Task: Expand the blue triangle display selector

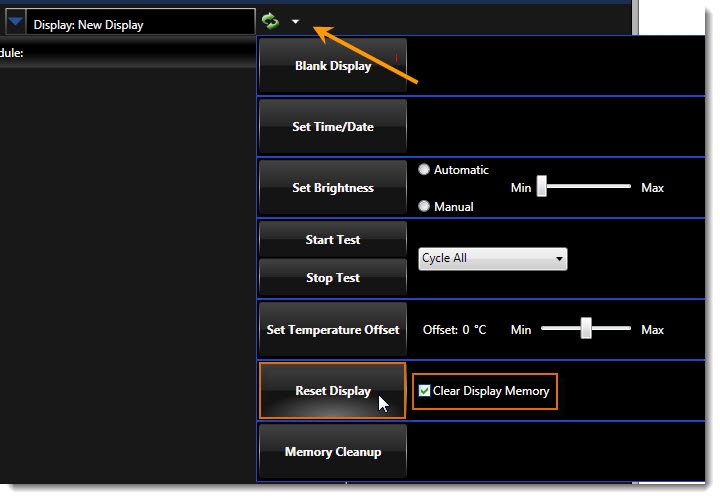Action: (x=16, y=22)
